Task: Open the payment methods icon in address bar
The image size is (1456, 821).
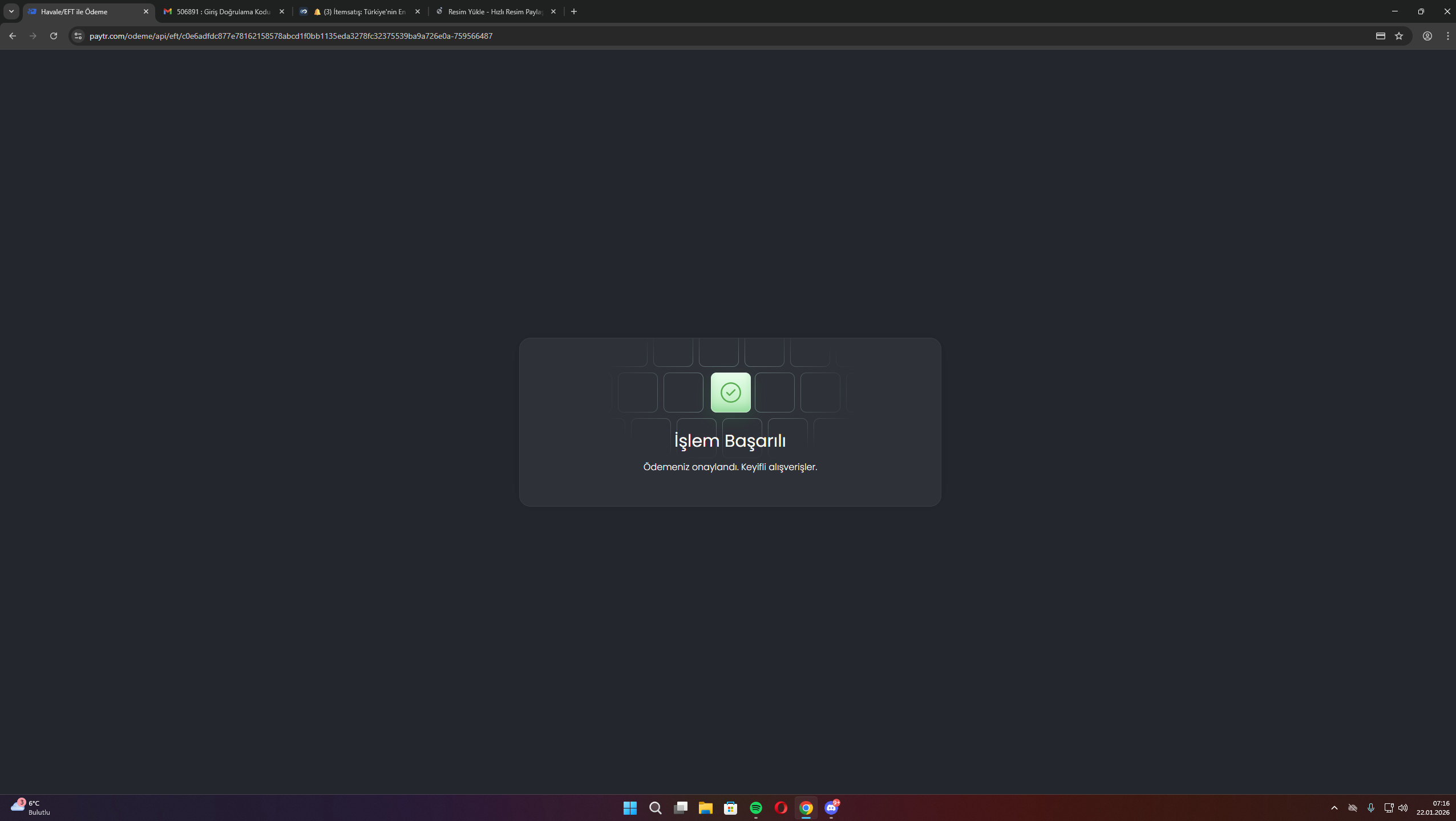Action: pos(1381,36)
